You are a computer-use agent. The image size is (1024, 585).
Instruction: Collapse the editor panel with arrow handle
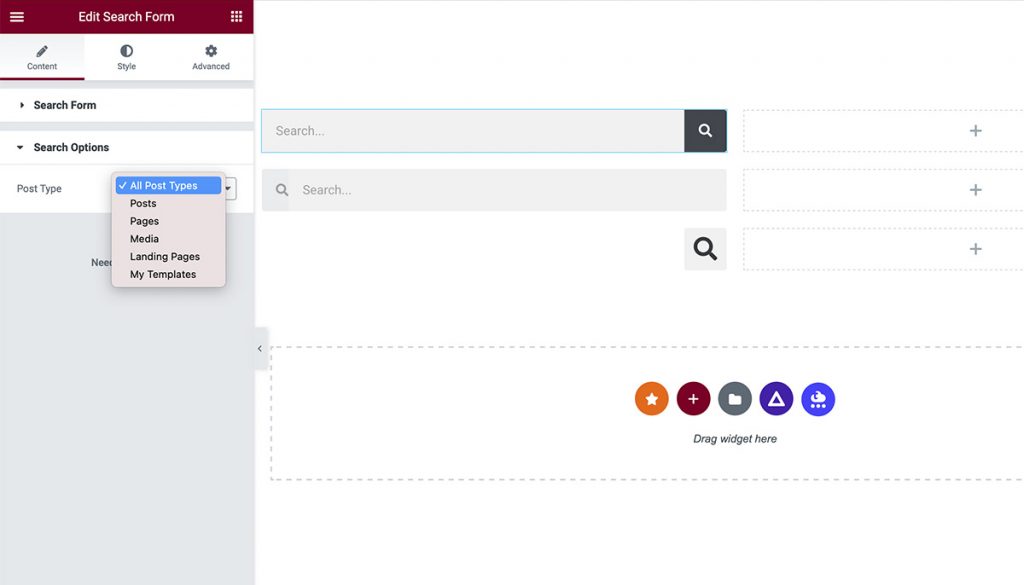(260, 349)
